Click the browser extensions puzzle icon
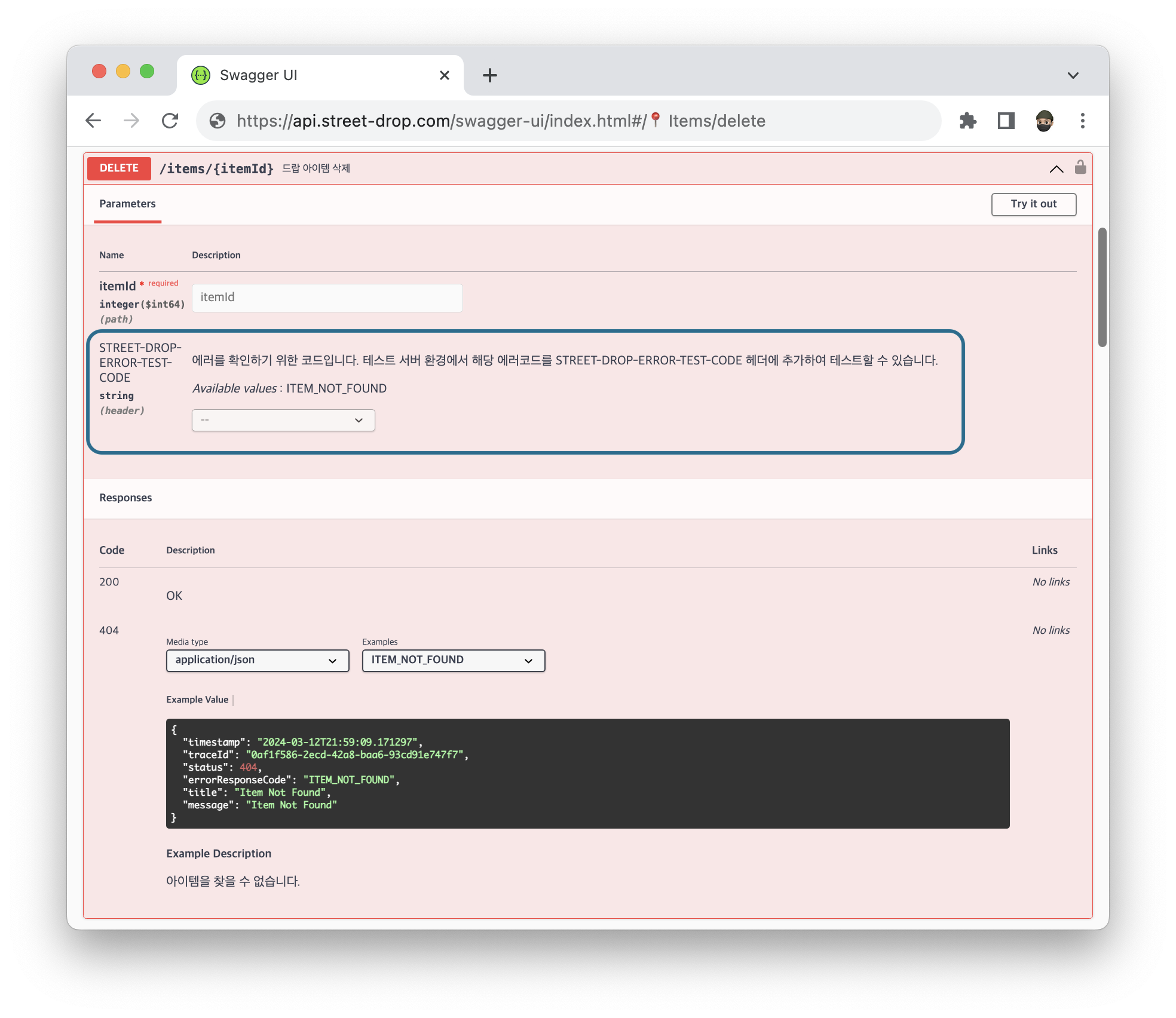 [968, 120]
